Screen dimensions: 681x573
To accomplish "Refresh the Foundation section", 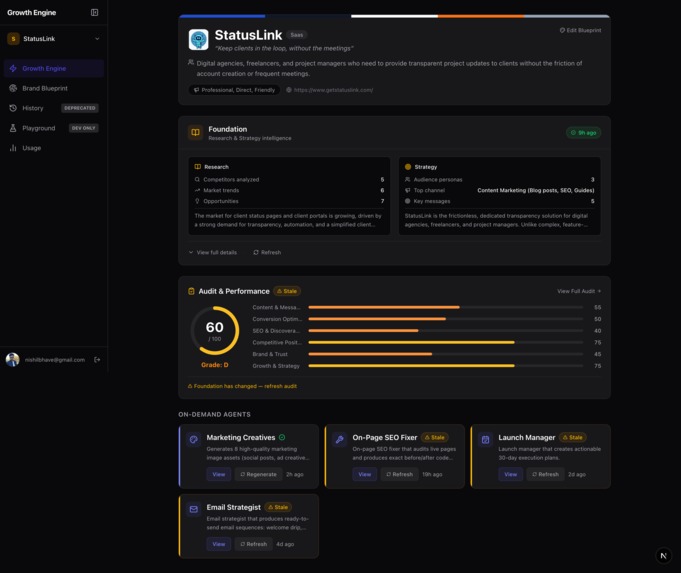I will tap(267, 252).
